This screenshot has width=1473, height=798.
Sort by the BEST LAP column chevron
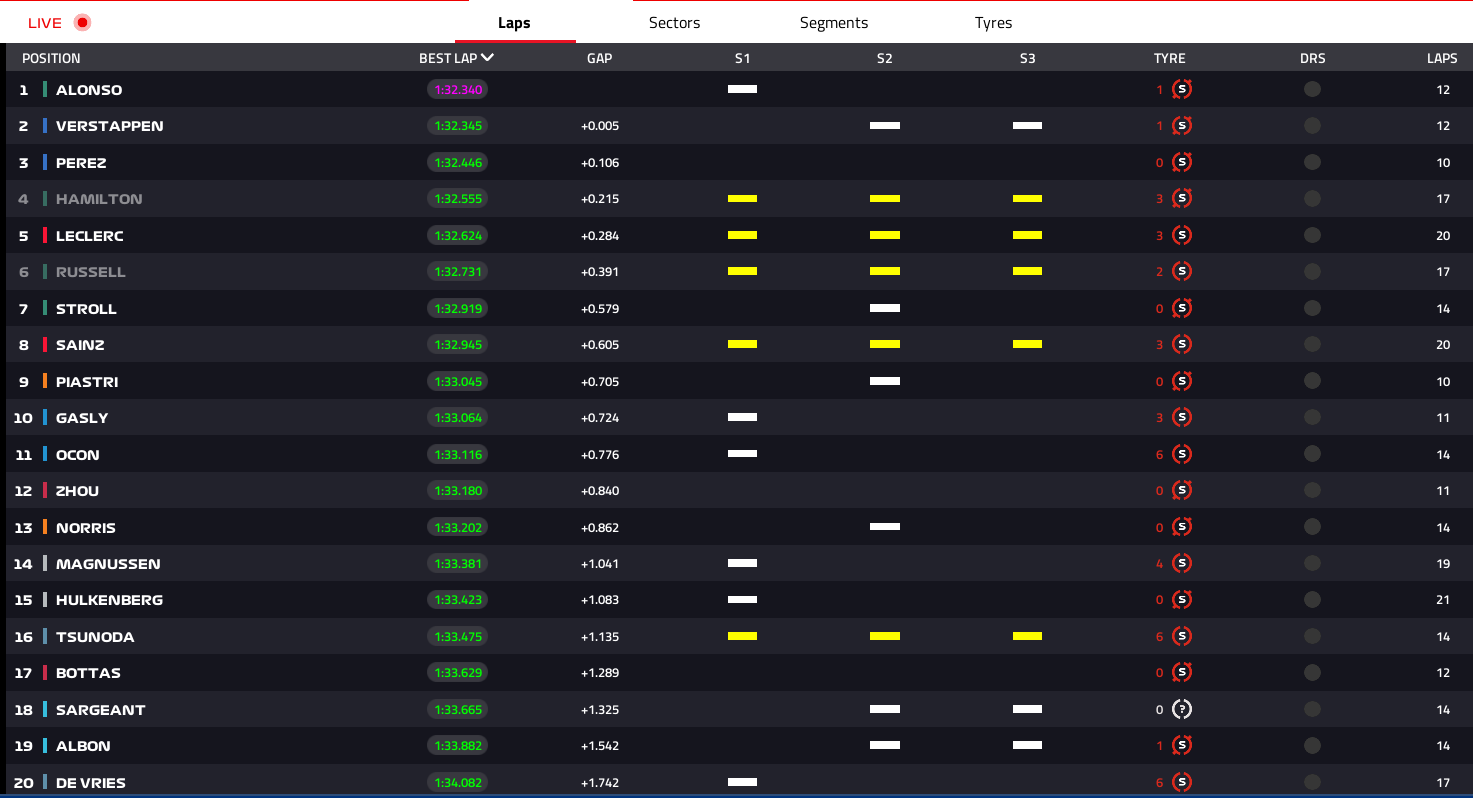click(x=487, y=58)
